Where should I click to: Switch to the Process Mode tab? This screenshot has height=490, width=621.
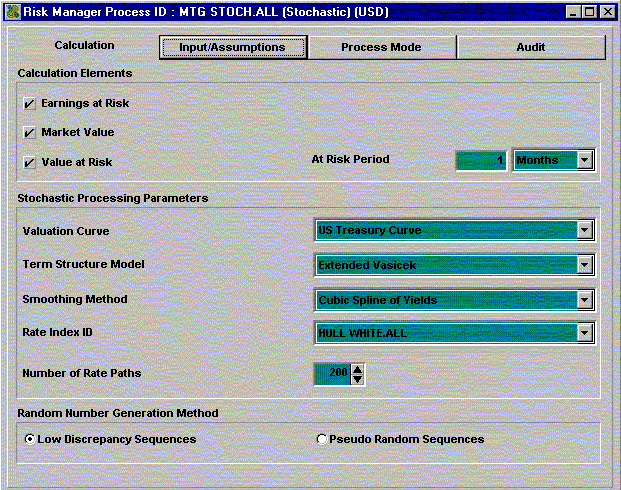click(x=381, y=47)
